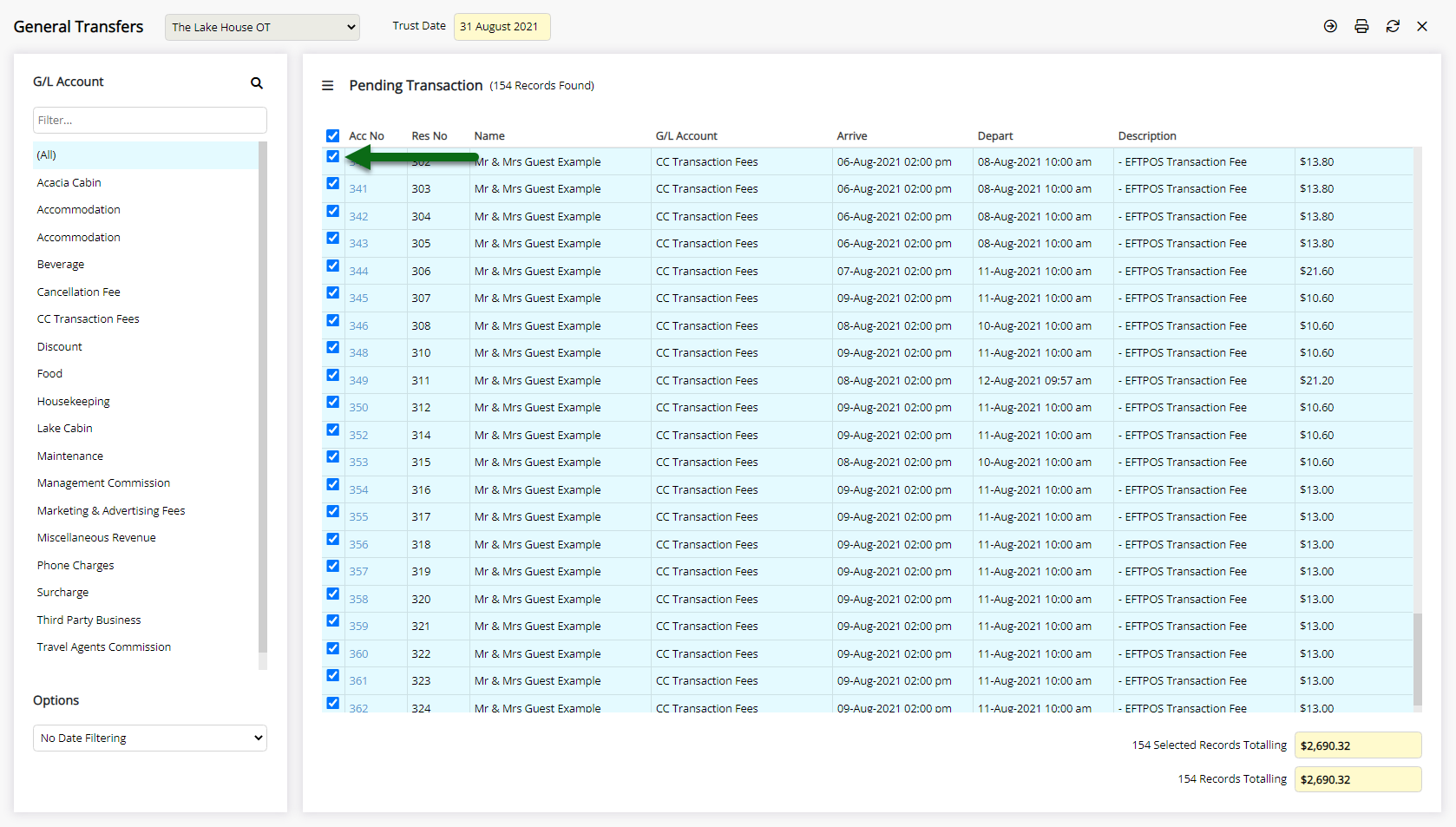Click the G/L Account filter box
This screenshot has width=1456, height=827.
click(150, 120)
